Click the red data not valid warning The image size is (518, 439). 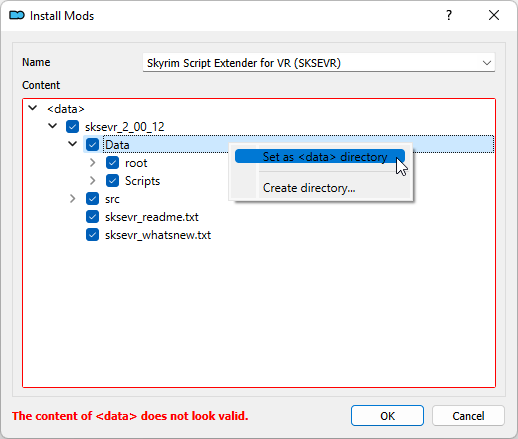coord(130,416)
